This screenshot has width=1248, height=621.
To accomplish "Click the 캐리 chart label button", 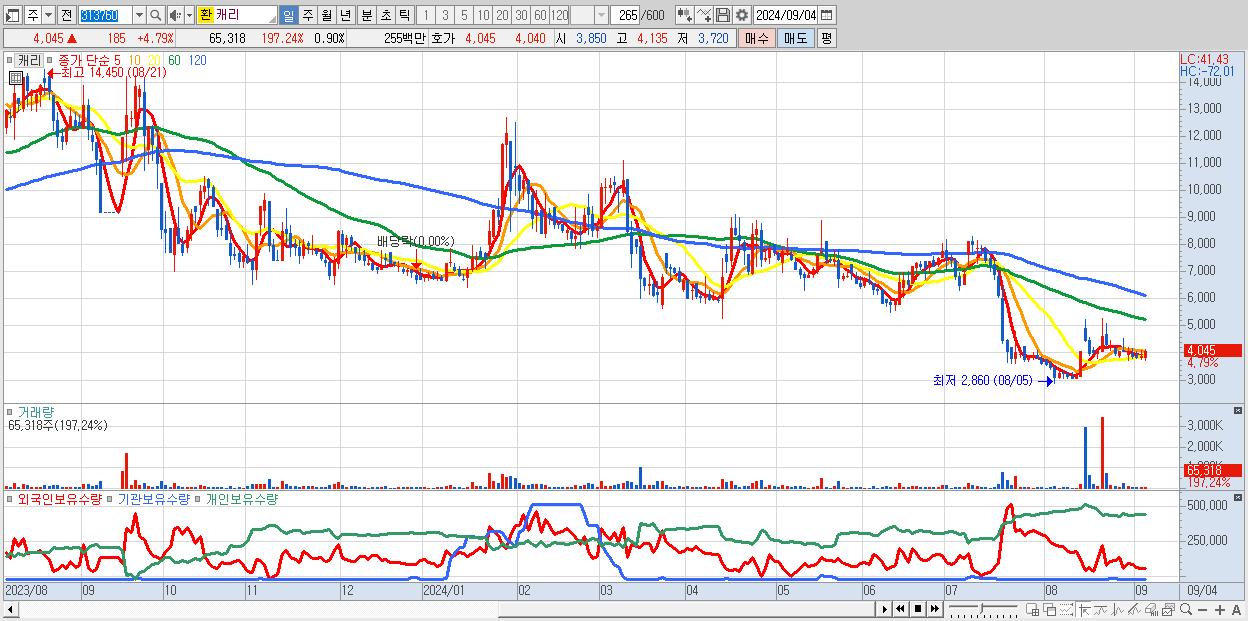I will point(29,60).
